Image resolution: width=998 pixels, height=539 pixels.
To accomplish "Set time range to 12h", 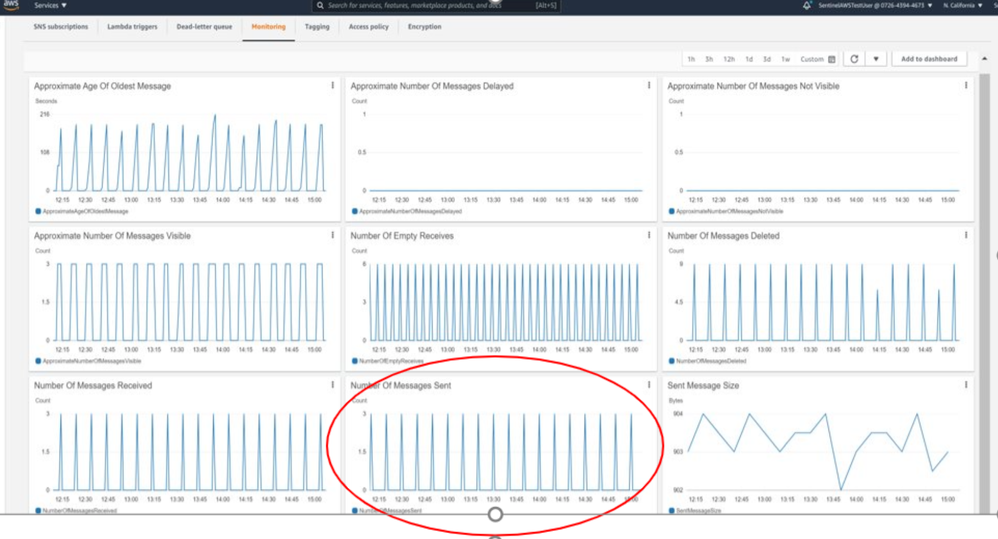I will coord(729,59).
